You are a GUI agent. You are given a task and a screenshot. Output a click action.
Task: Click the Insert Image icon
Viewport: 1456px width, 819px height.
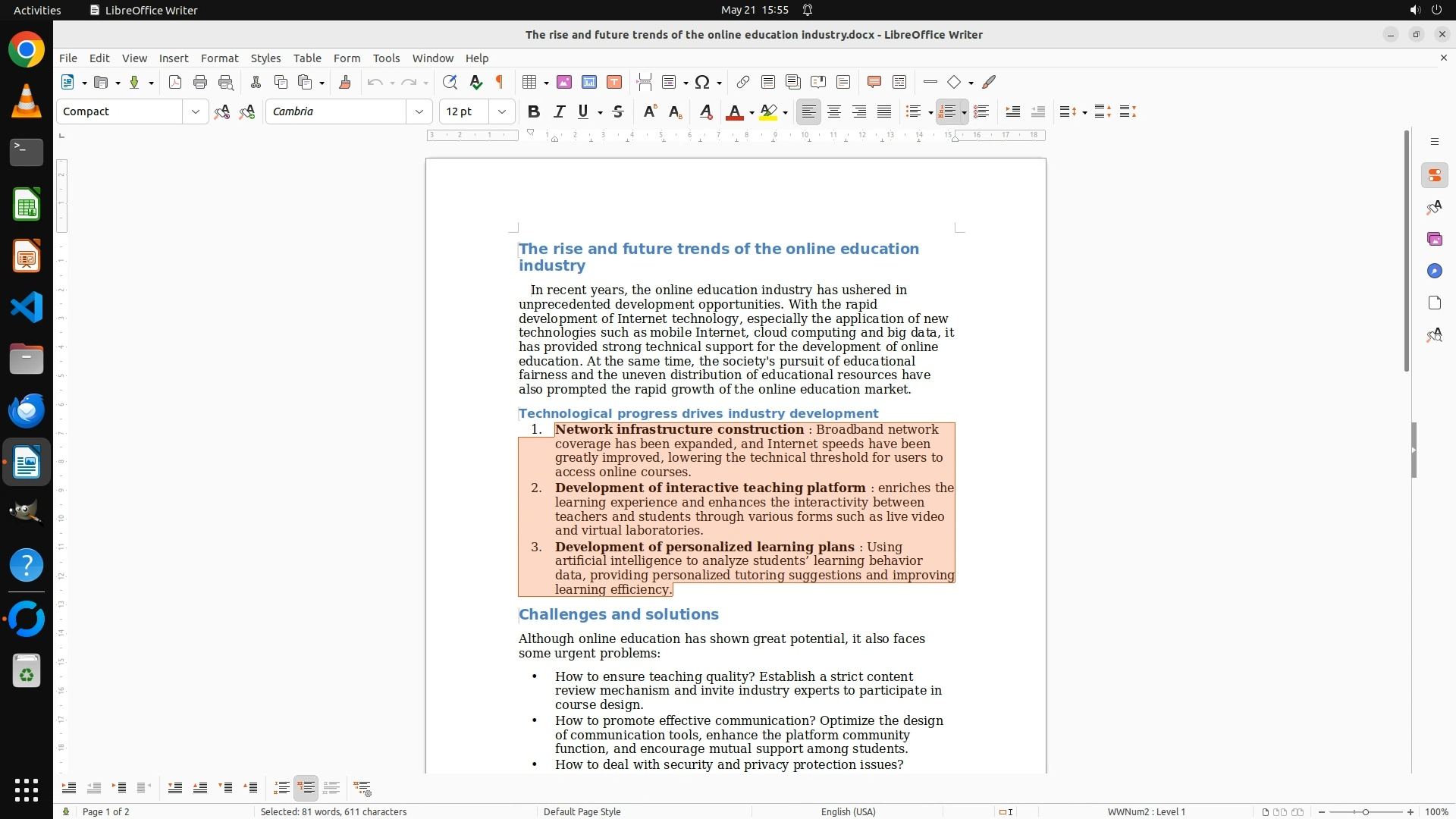(564, 82)
